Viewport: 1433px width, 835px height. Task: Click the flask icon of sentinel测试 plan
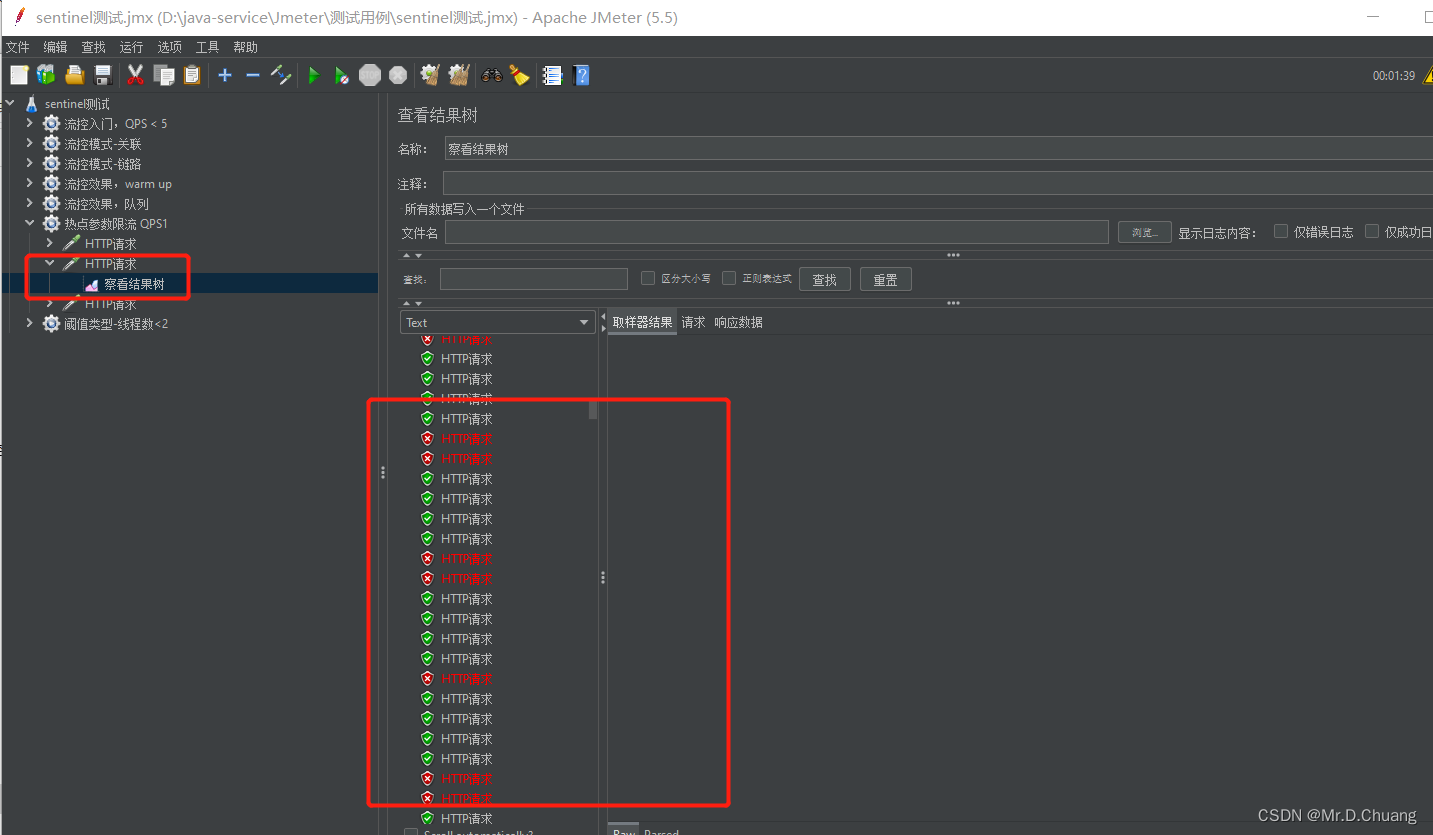click(x=31, y=104)
